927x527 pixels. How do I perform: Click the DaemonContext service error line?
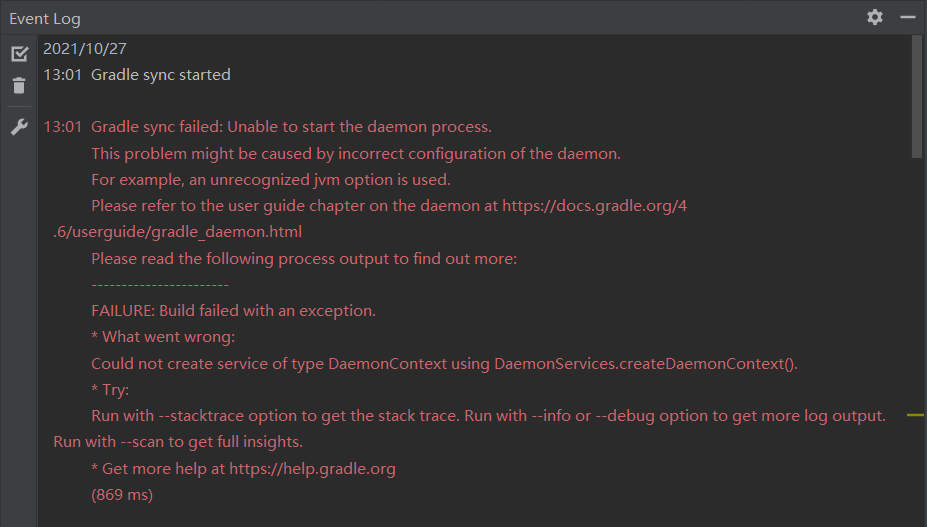click(445, 364)
